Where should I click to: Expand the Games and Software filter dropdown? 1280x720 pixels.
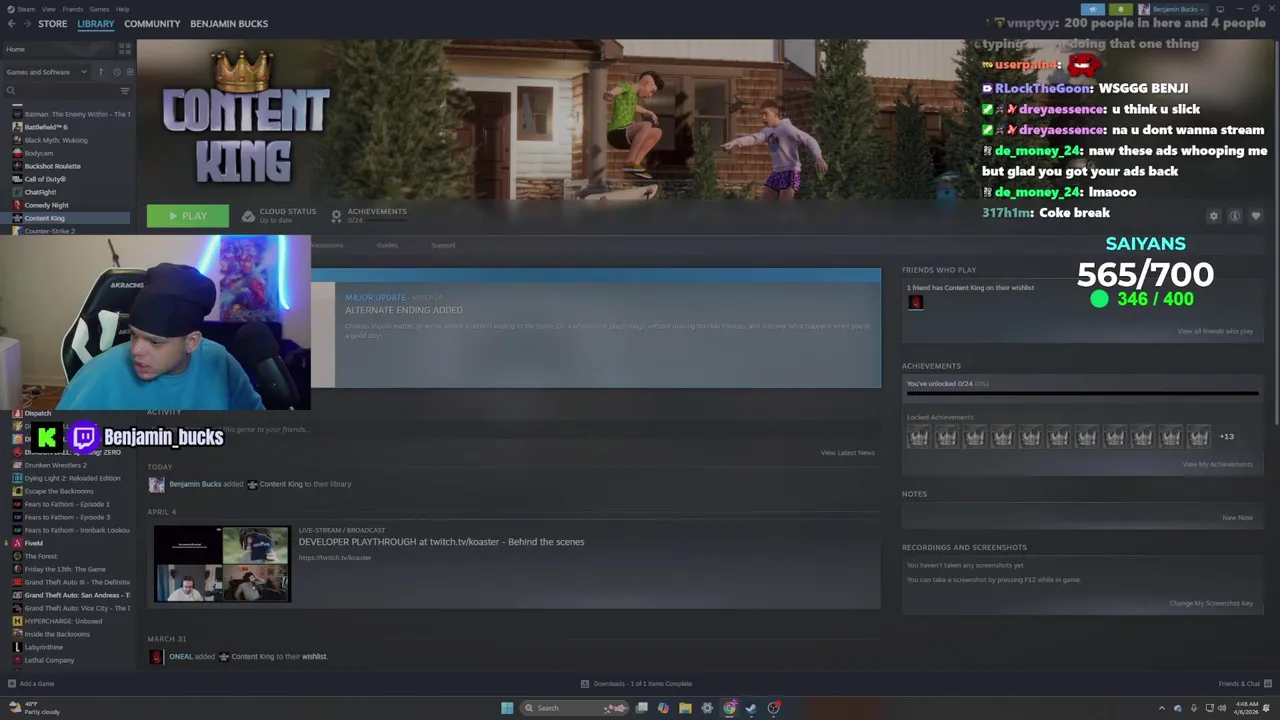[46, 72]
